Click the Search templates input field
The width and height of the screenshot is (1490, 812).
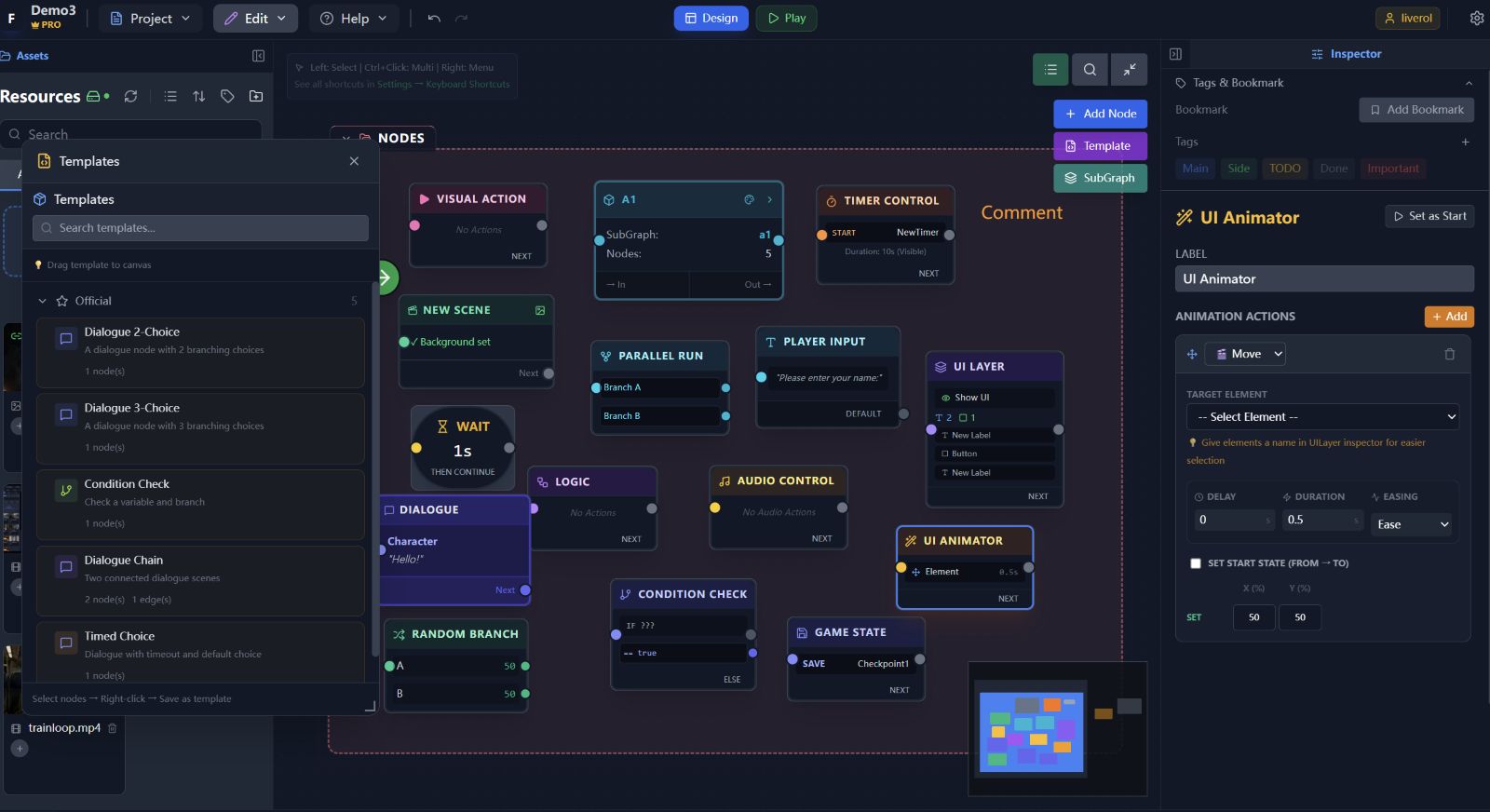coord(200,228)
